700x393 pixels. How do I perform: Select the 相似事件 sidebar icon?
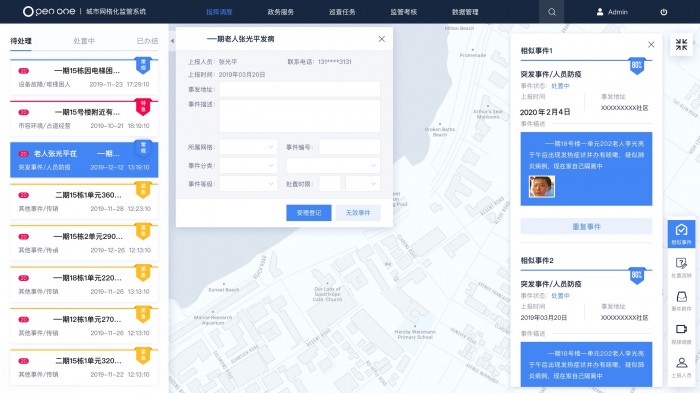coord(681,234)
